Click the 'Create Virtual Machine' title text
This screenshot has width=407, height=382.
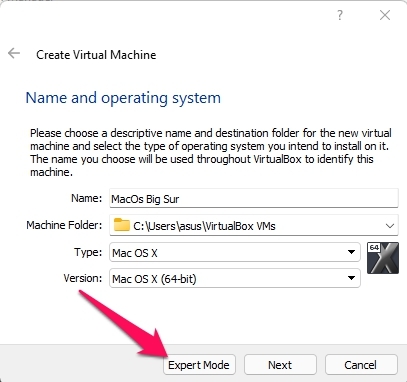[x=96, y=55]
